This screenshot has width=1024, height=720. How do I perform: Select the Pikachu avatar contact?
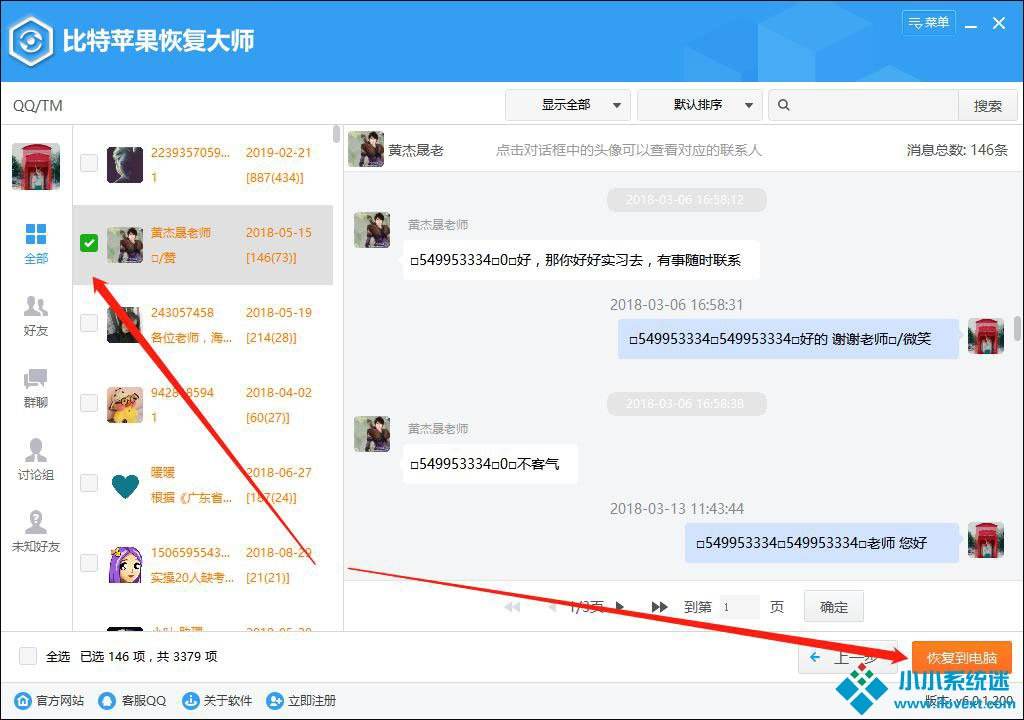pos(125,405)
